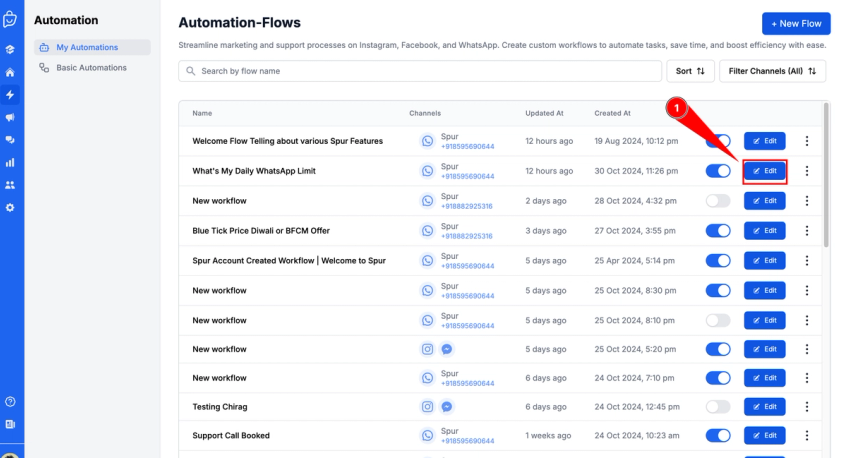Click Instagram icon in Testing Chirag row
The image size is (846, 458).
tap(427, 407)
